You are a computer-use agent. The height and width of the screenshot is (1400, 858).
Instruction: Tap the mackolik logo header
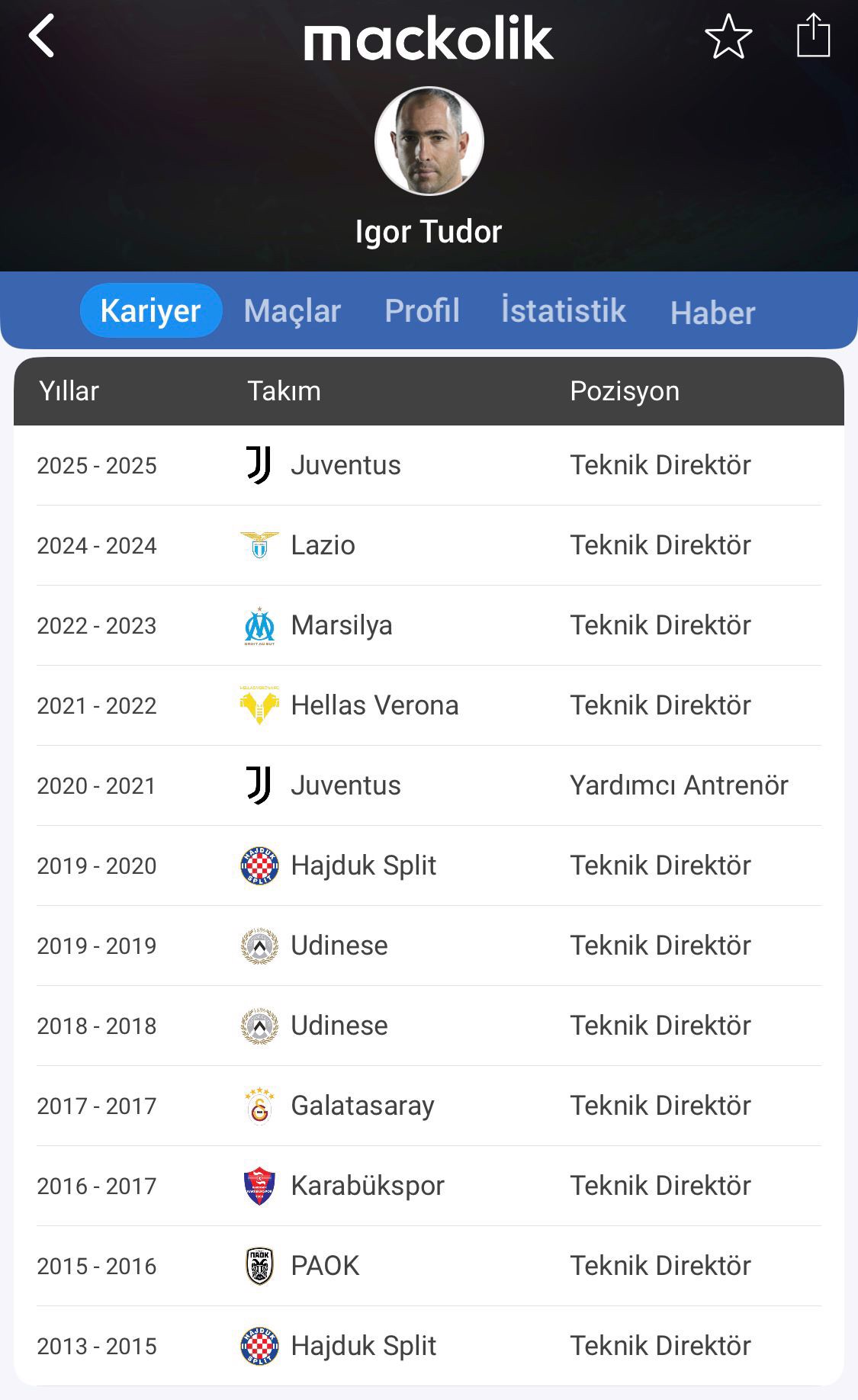(x=429, y=40)
